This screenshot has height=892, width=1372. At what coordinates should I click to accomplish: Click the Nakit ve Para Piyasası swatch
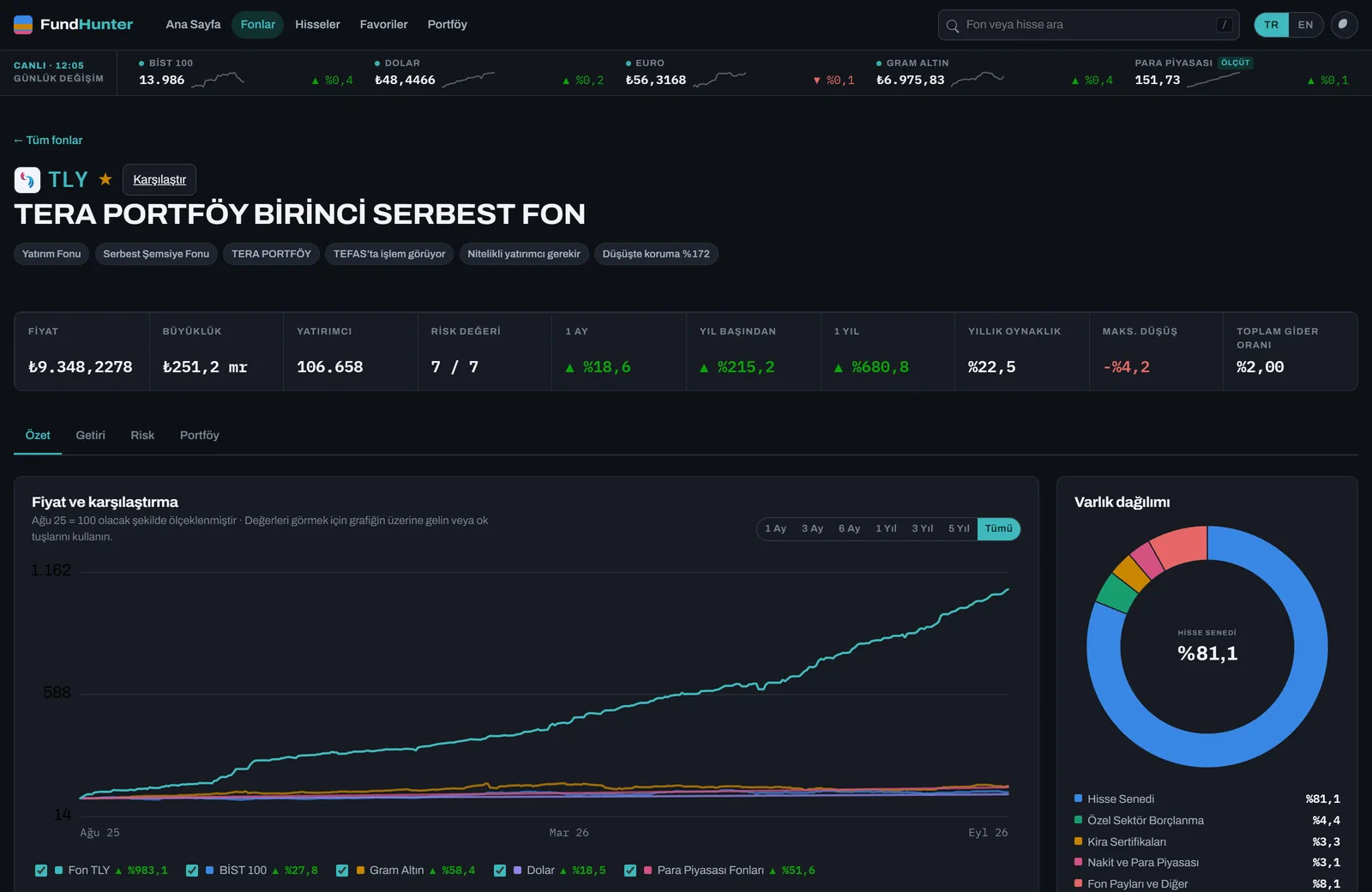pyautogui.click(x=1079, y=862)
